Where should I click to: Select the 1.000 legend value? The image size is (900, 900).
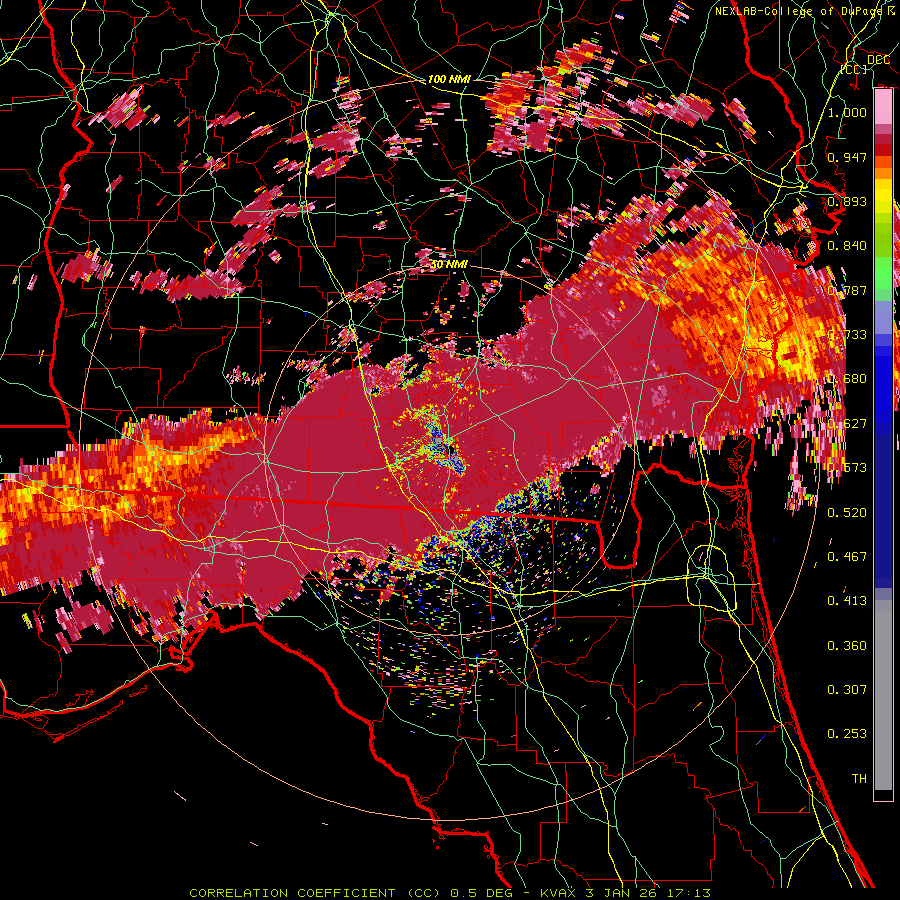[x=847, y=112]
